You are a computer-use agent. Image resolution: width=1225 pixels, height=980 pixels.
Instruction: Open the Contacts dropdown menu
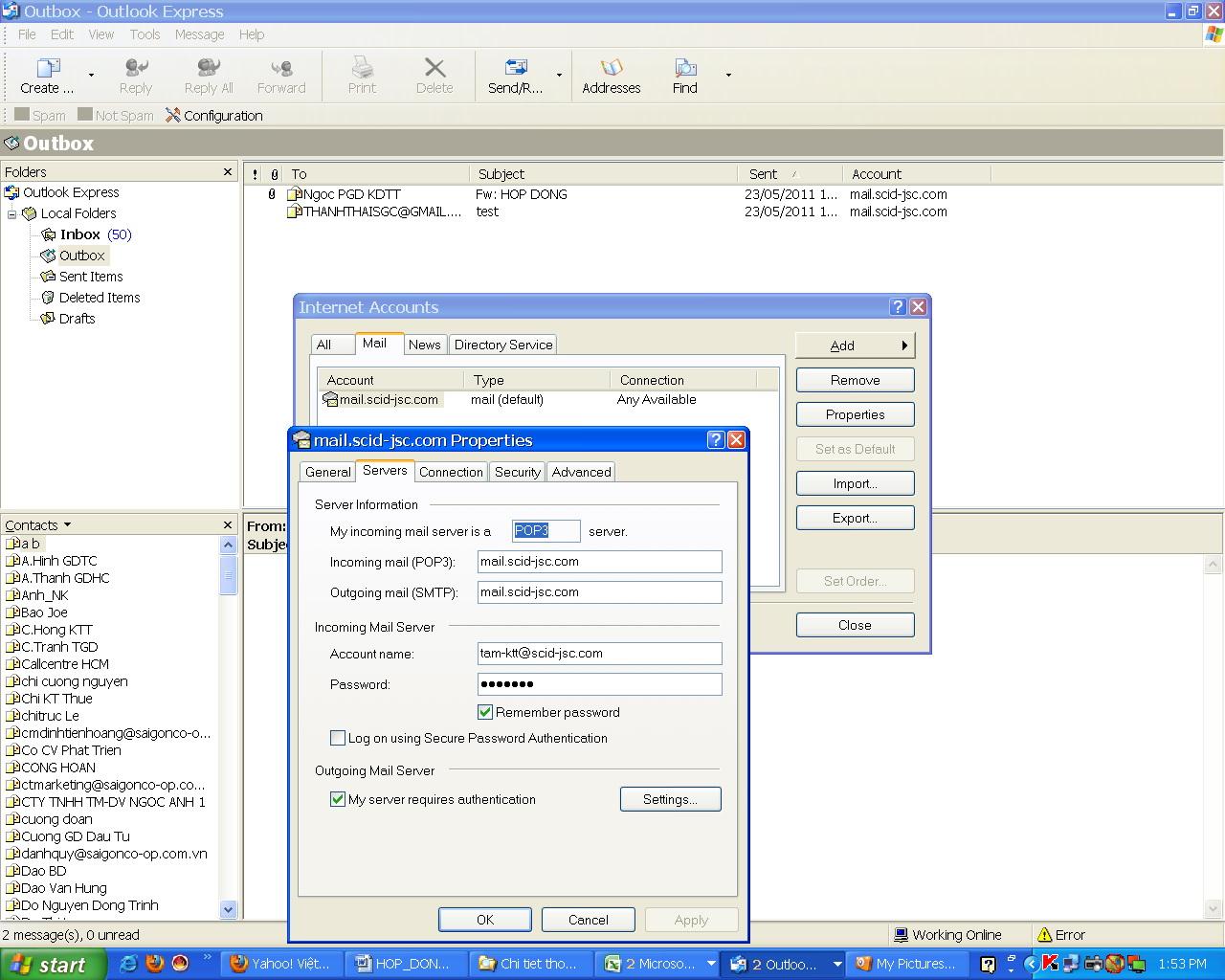[38, 524]
